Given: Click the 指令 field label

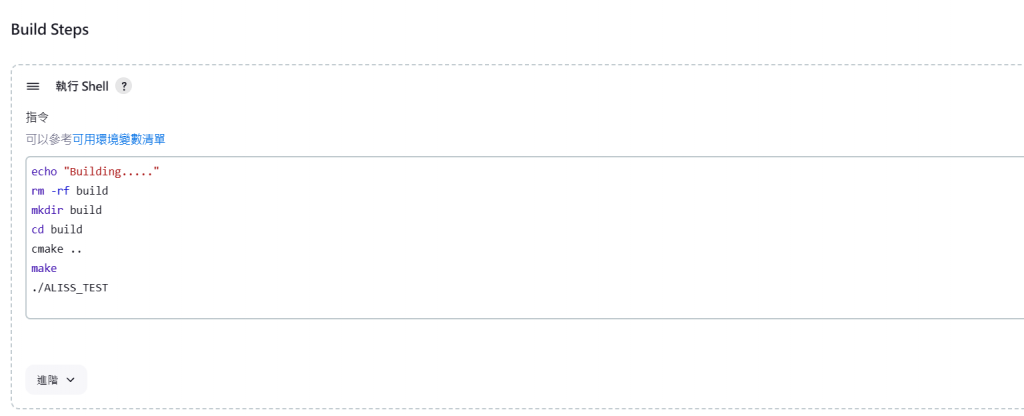Looking at the screenshot, I should pyautogui.click(x=37, y=117).
